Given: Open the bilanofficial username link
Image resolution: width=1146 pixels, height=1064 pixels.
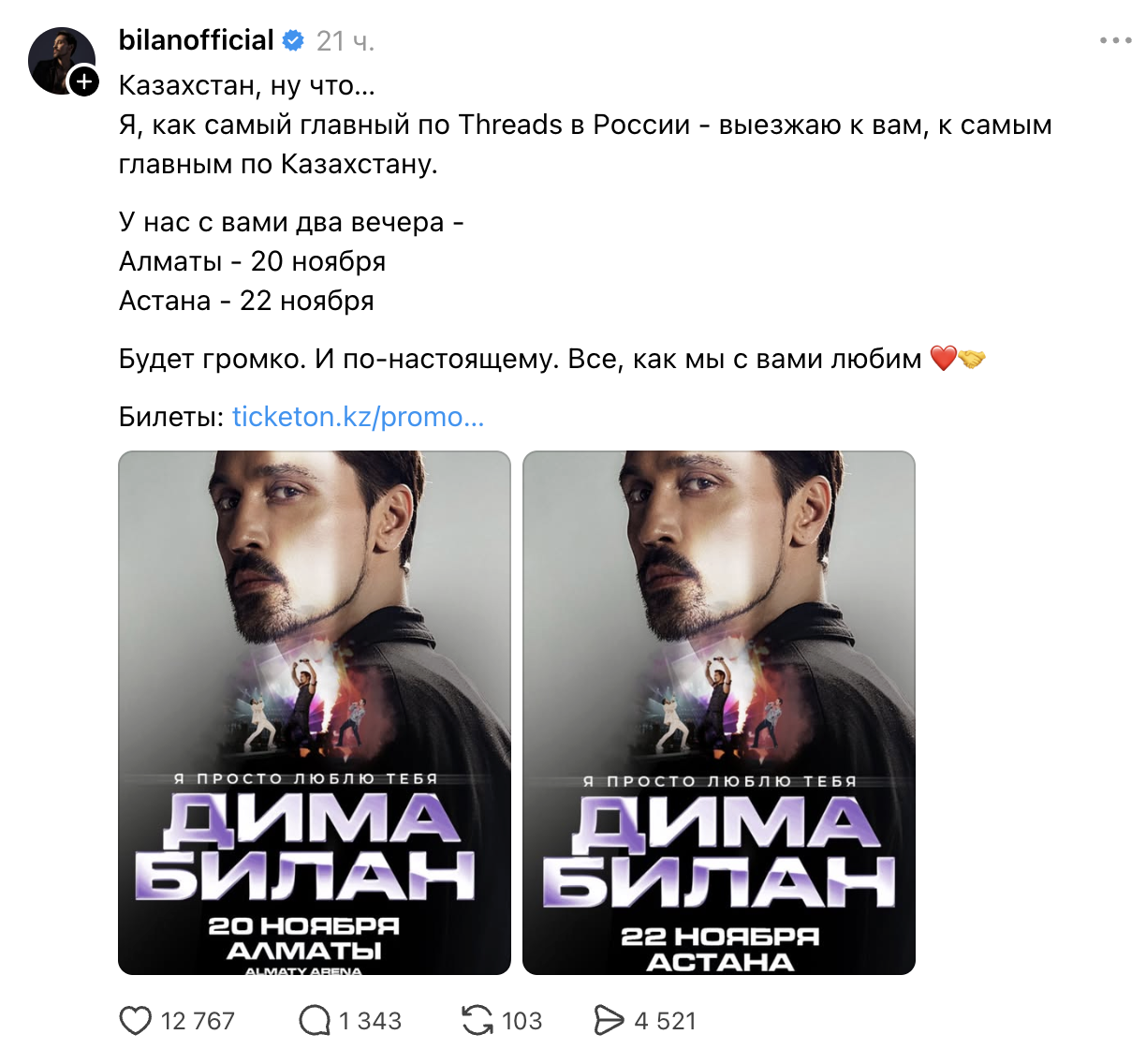Looking at the screenshot, I should tap(197, 40).
